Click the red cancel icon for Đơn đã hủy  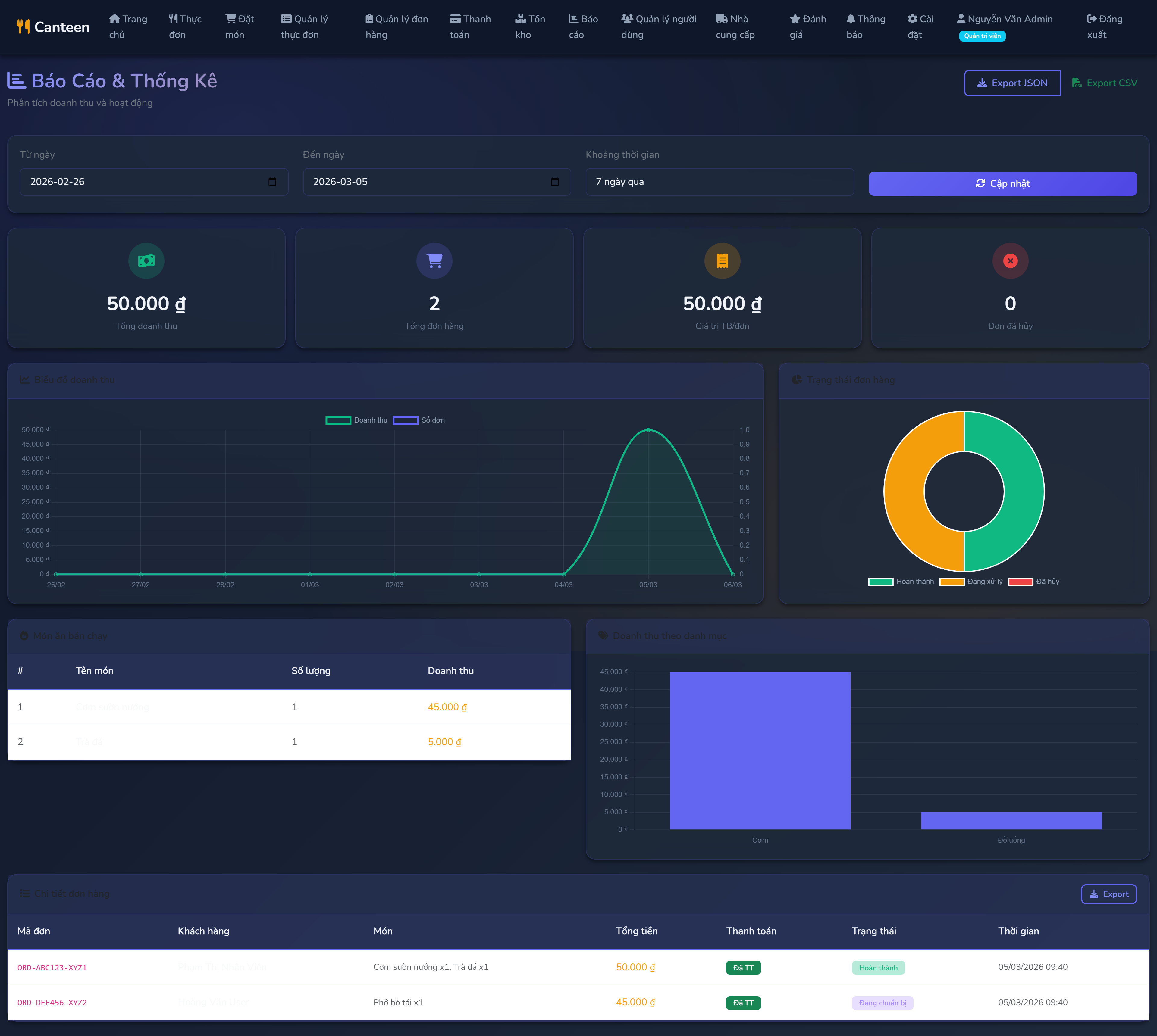tap(1011, 261)
